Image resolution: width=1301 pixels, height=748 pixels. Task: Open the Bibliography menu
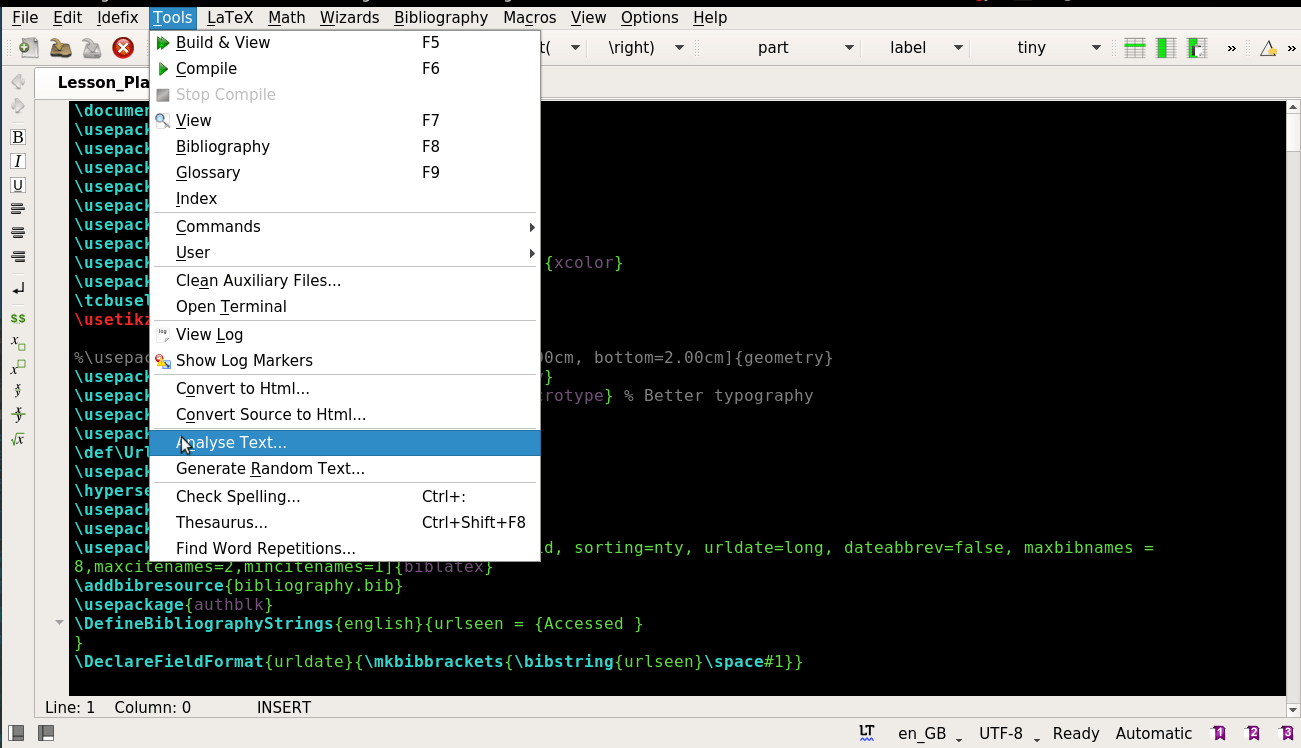click(x=441, y=17)
